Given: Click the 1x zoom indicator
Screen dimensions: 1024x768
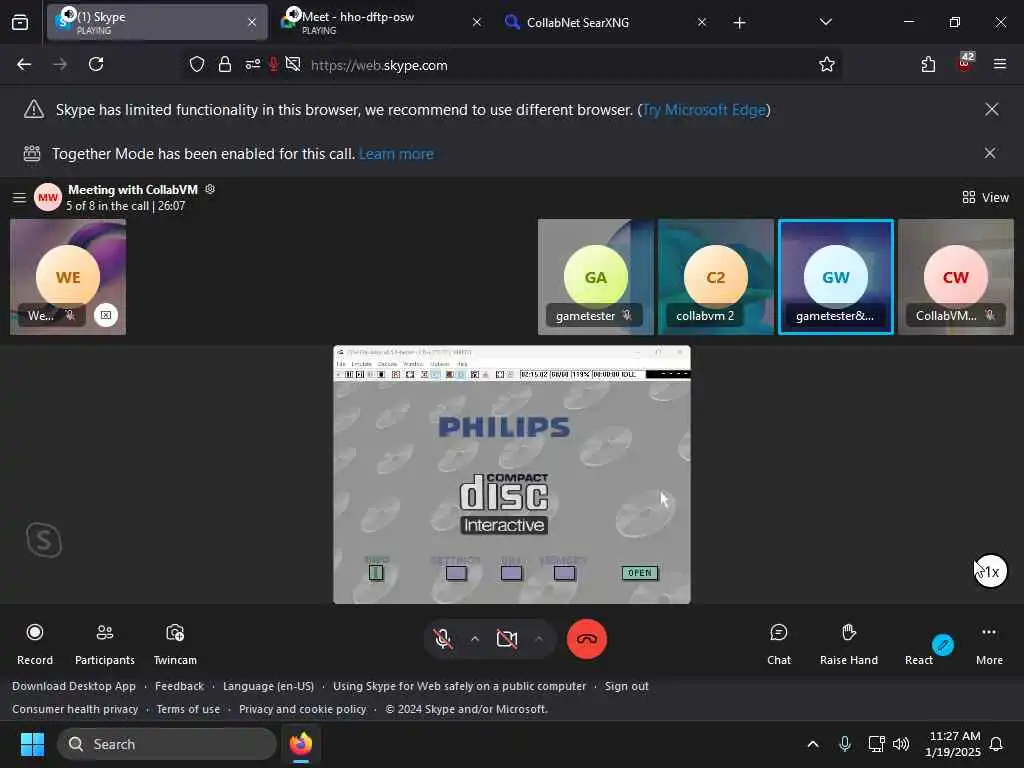Looking at the screenshot, I should point(990,571).
